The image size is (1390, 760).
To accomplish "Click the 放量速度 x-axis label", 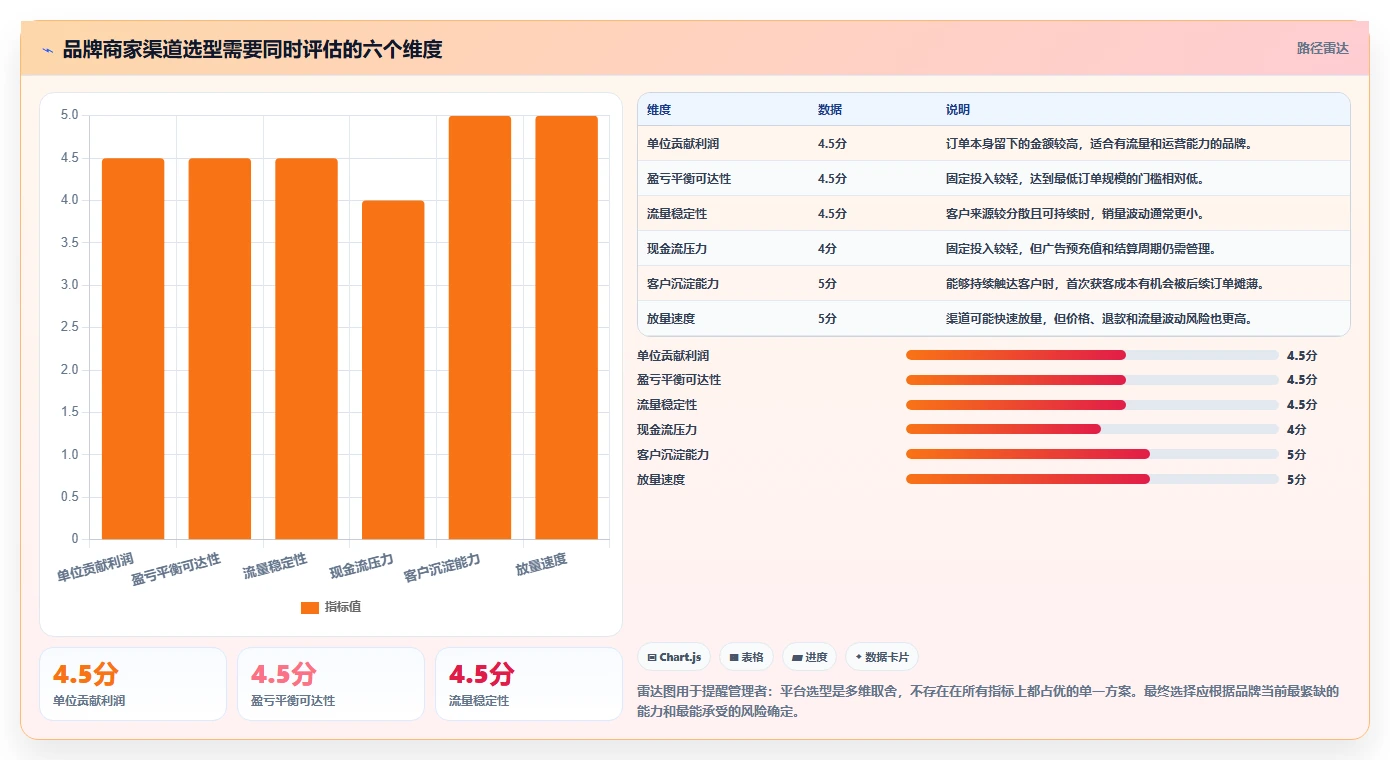I will coord(542,564).
